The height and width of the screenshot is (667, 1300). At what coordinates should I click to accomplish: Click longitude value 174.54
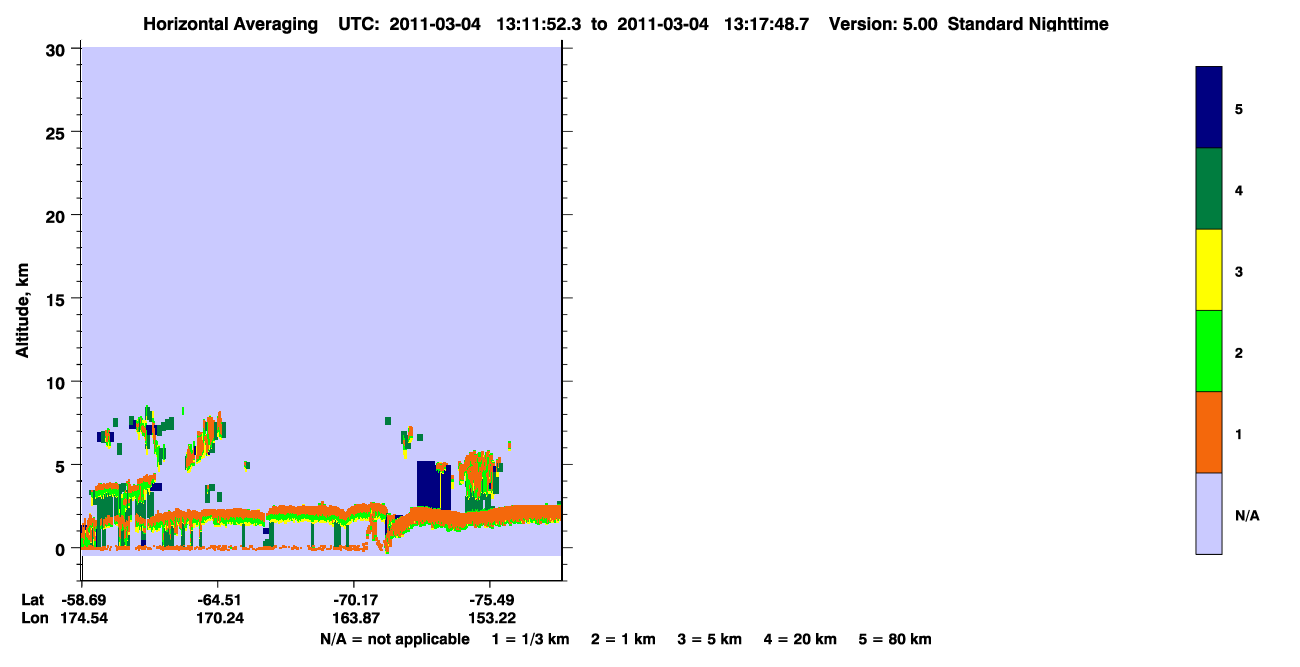[82, 618]
